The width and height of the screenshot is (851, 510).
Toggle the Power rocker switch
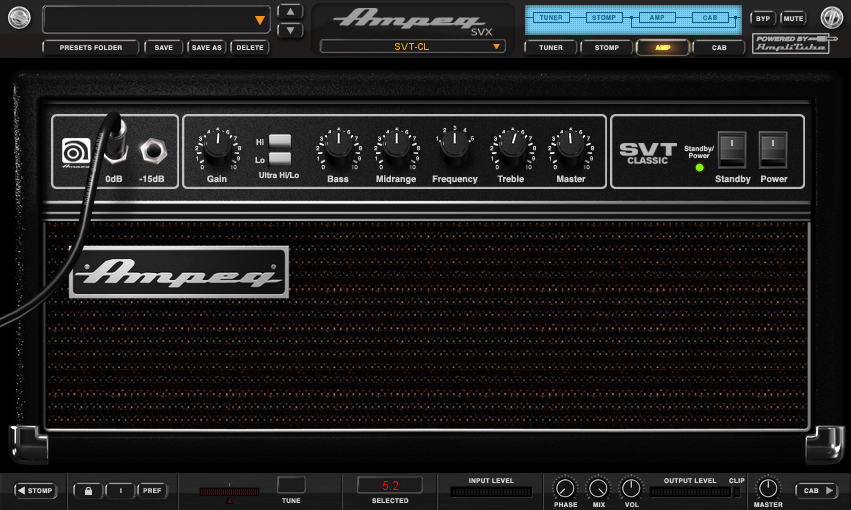(773, 150)
